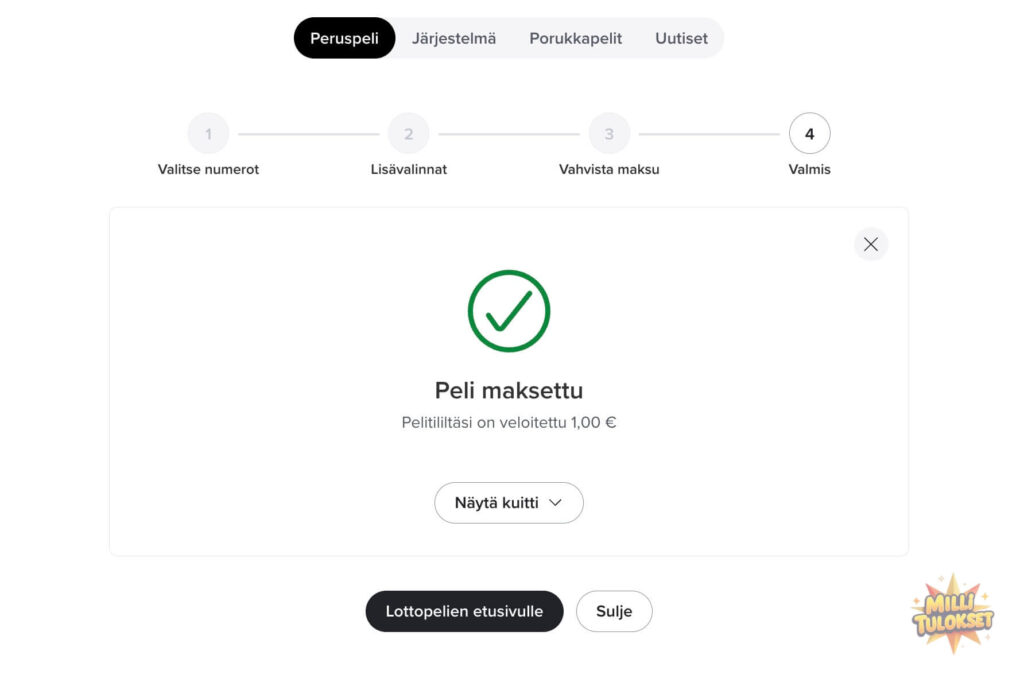Open the Porukkapelit tab
The image size is (1024, 690).
[x=576, y=38]
